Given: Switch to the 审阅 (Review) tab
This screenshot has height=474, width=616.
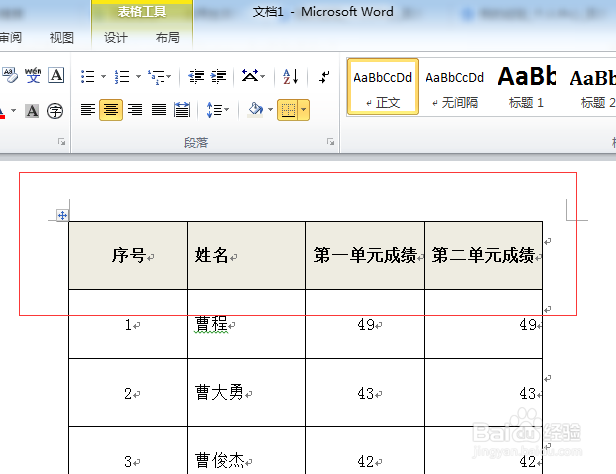Looking at the screenshot, I should (10, 38).
